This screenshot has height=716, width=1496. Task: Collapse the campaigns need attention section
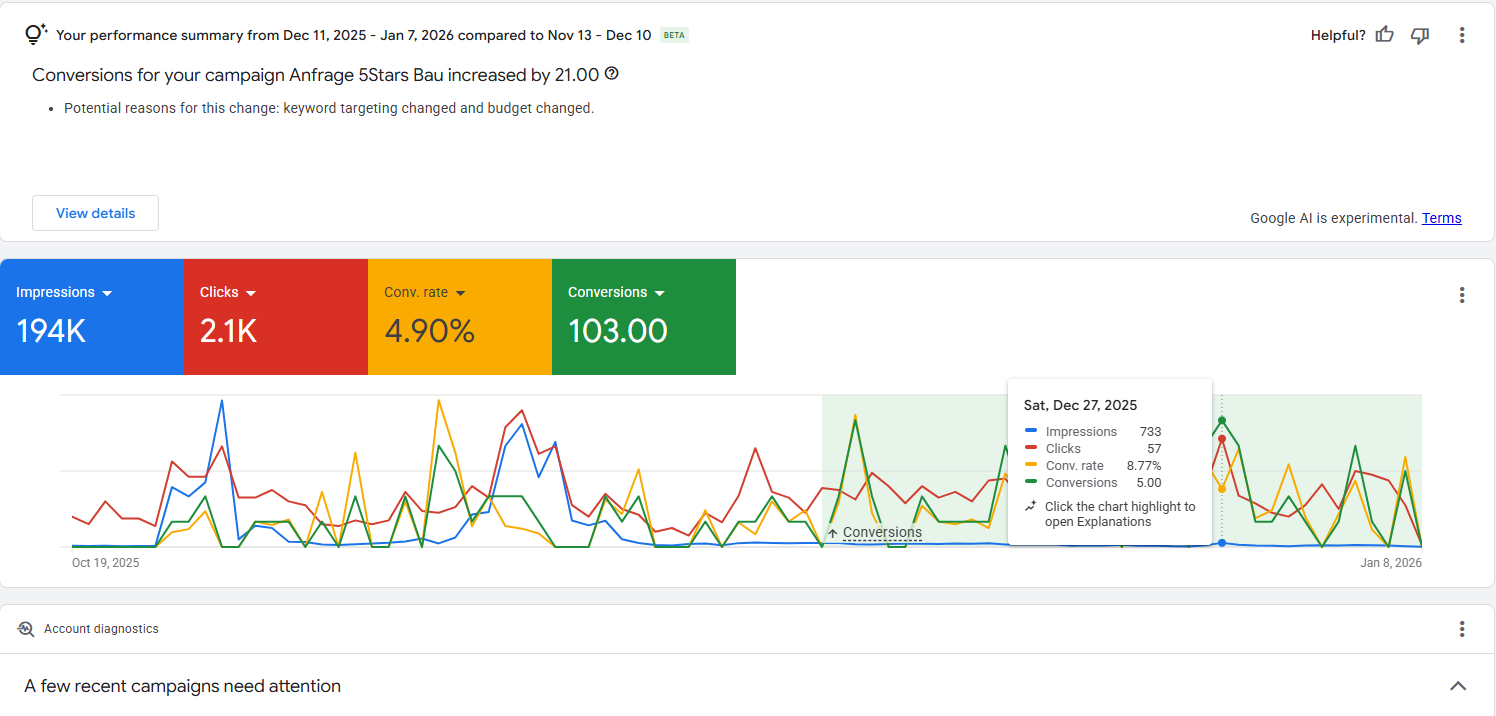[x=1458, y=686]
